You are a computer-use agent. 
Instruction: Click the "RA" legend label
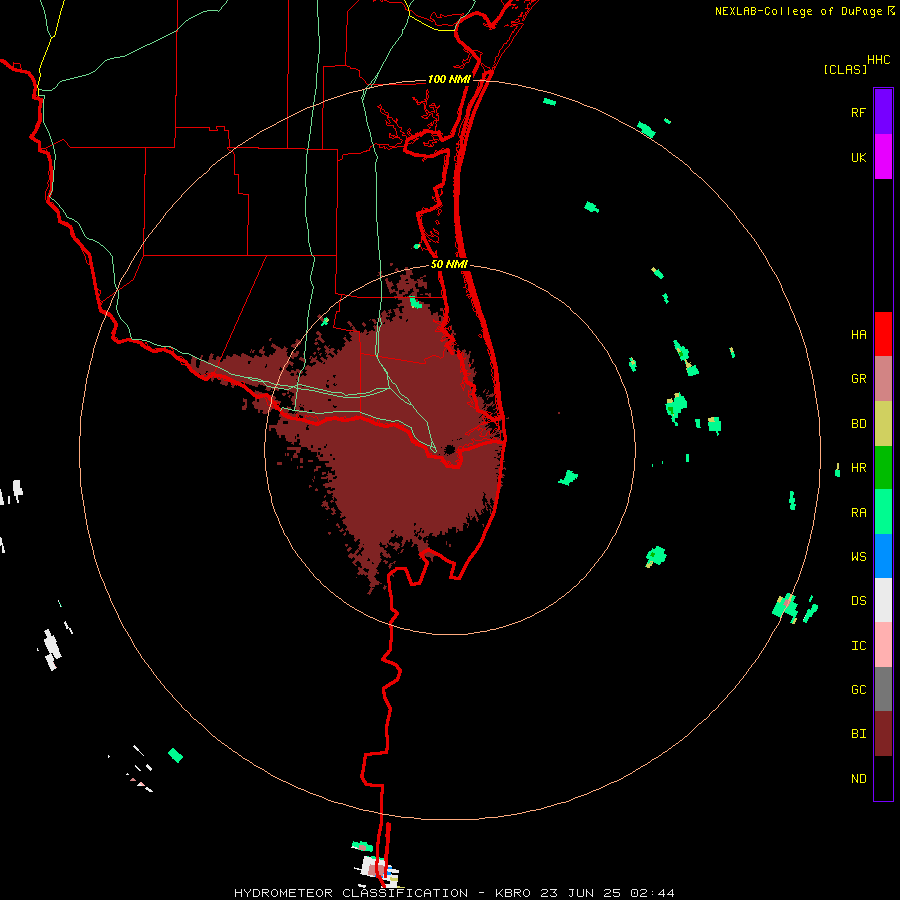858,512
